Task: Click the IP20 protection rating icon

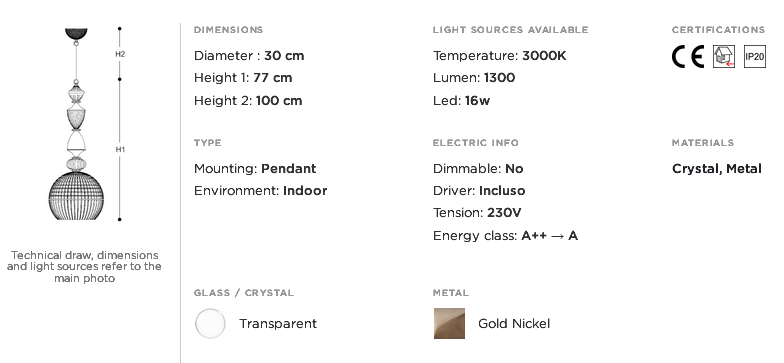Action: [x=754, y=56]
